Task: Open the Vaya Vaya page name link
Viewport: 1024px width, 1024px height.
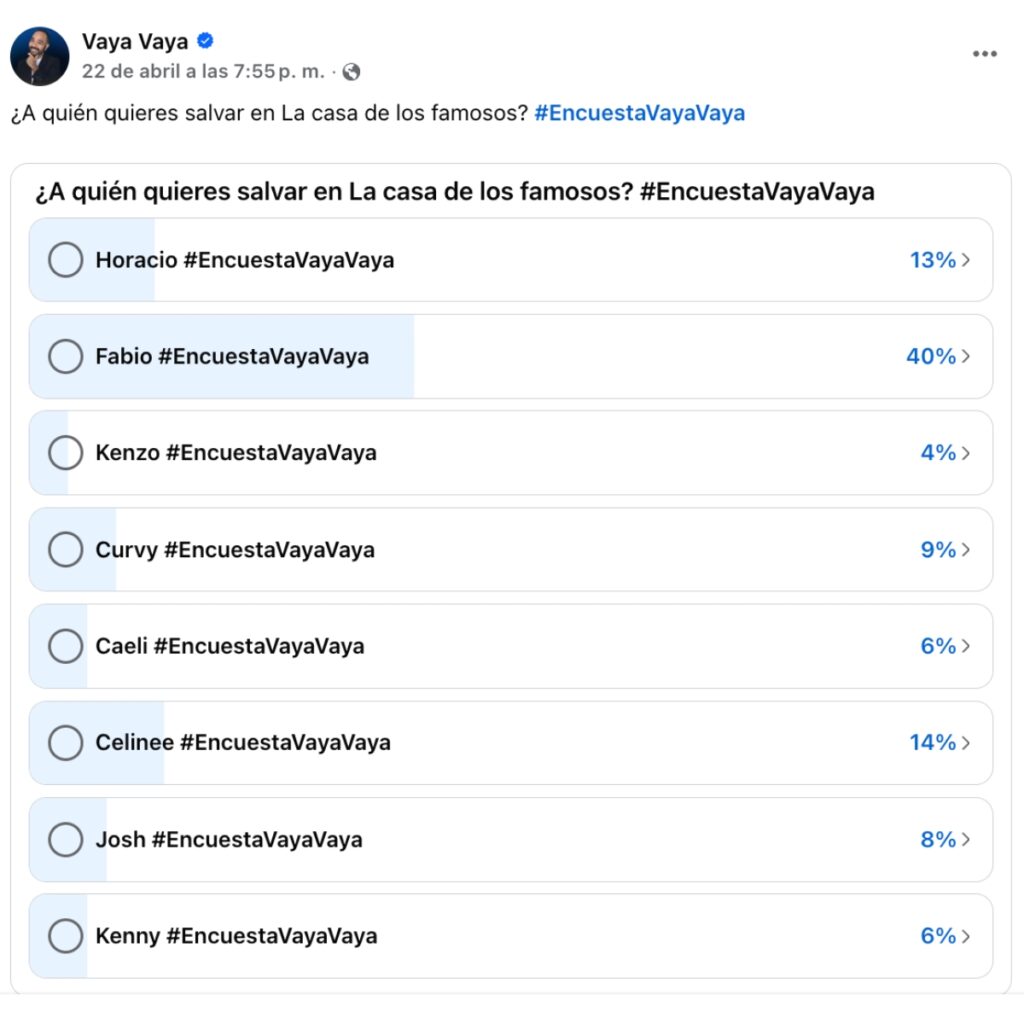Action: [x=135, y=41]
